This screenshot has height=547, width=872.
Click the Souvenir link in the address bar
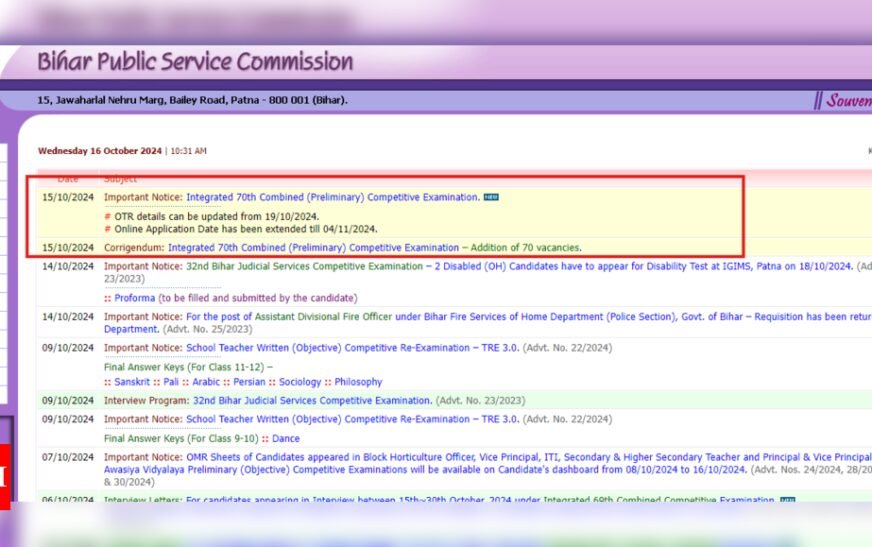pos(849,101)
